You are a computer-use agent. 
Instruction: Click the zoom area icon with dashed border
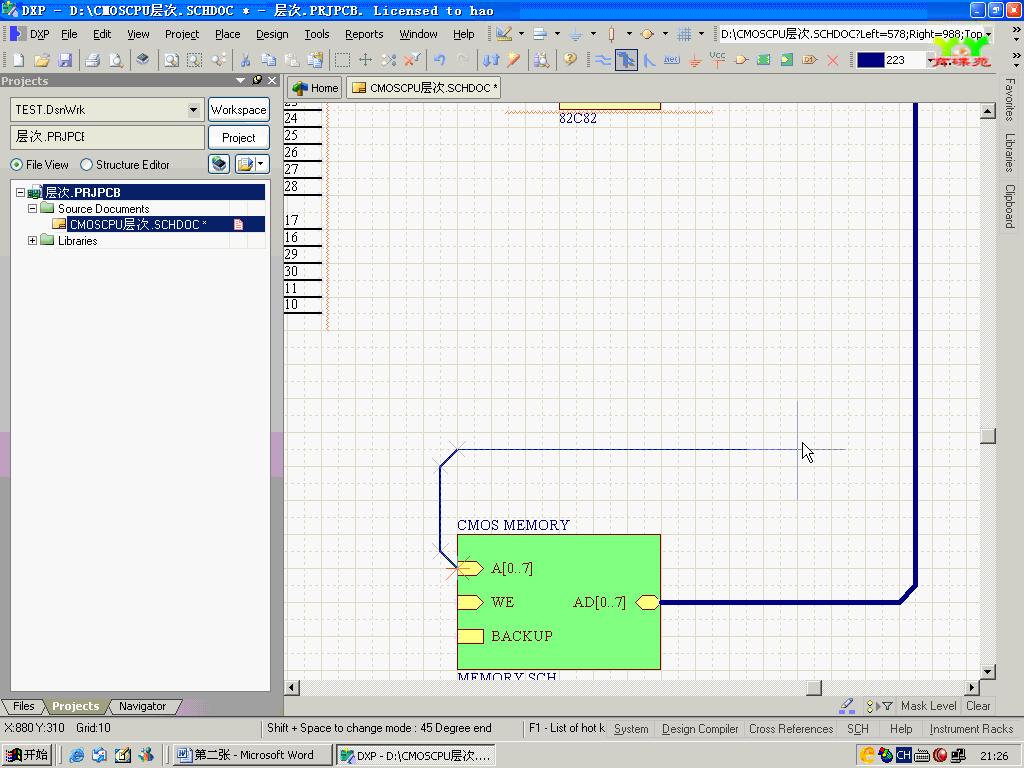pyautogui.click(x=195, y=60)
